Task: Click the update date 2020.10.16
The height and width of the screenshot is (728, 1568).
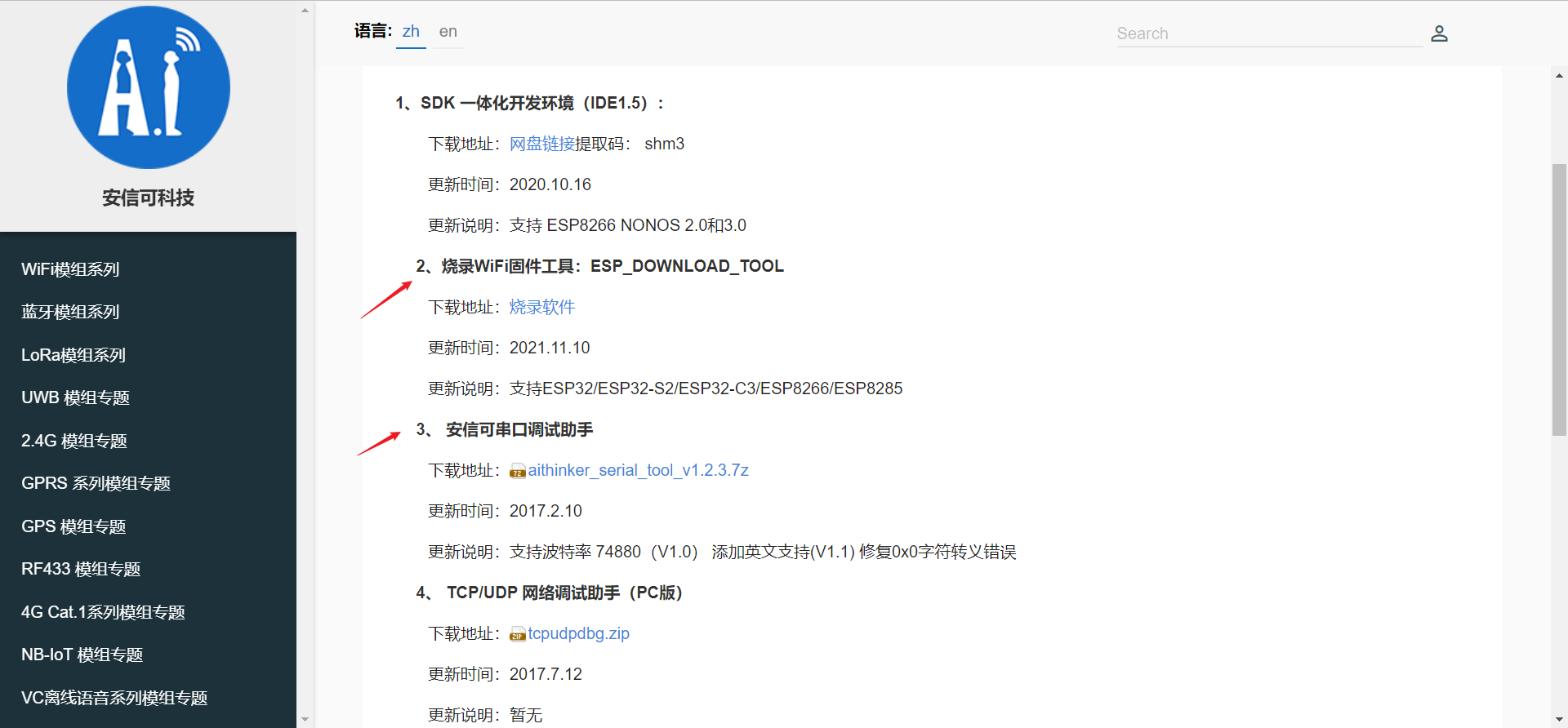Action: [550, 184]
